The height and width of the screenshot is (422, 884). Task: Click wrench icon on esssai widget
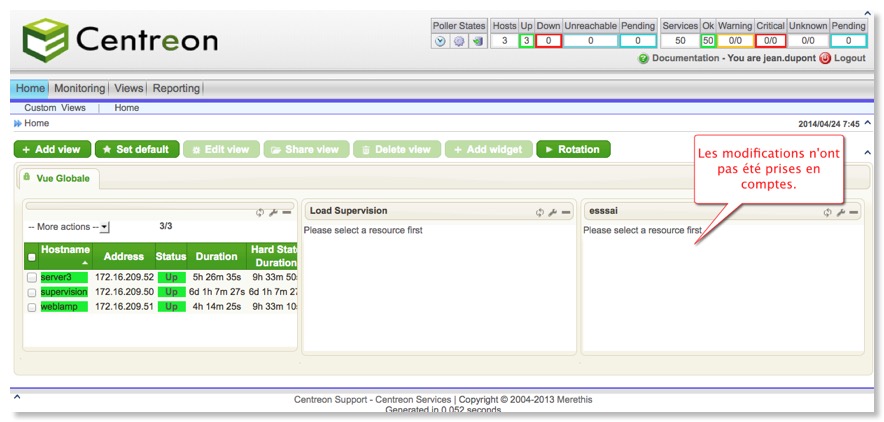(841, 212)
